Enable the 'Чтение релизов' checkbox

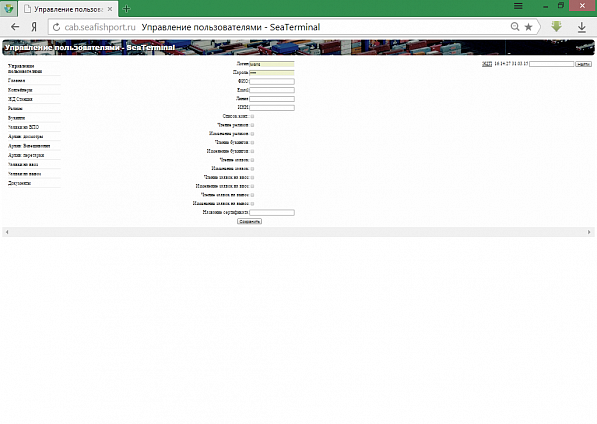pos(252,125)
